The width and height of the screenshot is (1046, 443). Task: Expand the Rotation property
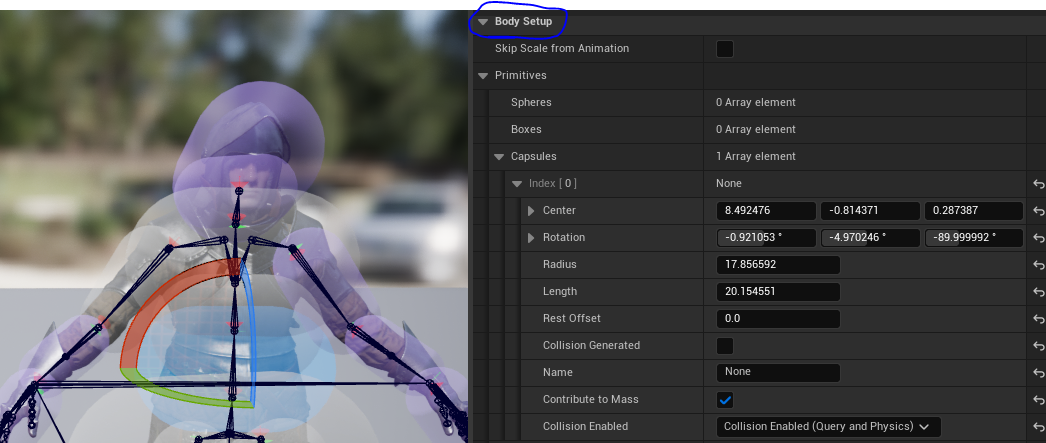tap(532, 238)
